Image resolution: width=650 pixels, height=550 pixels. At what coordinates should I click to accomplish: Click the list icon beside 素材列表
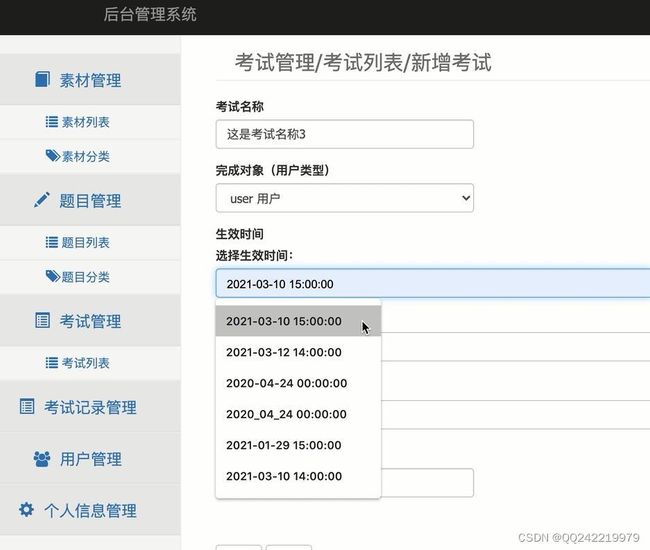tap(51, 122)
